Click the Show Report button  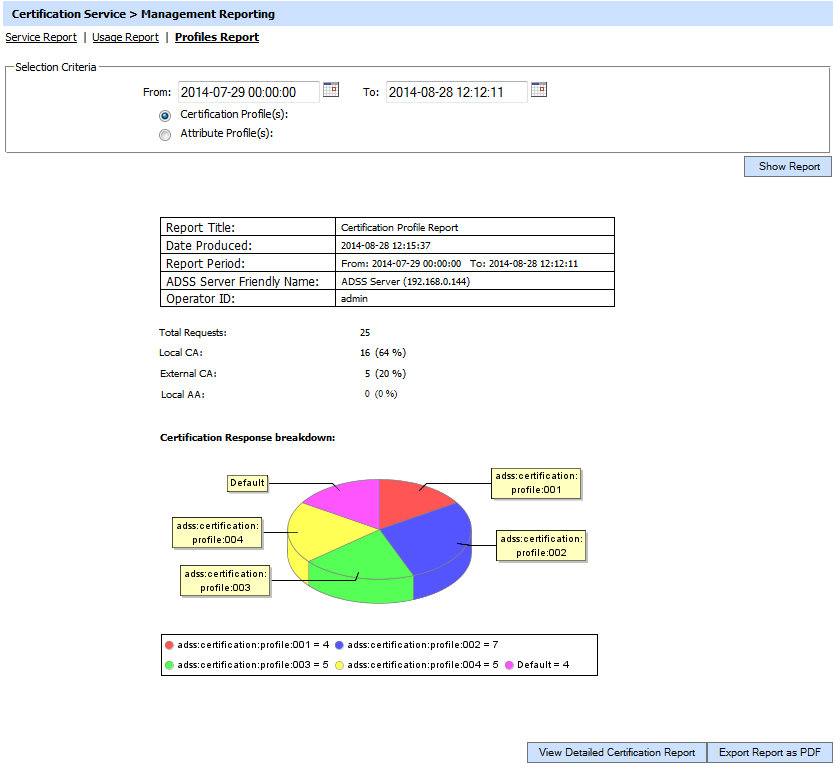coord(788,166)
